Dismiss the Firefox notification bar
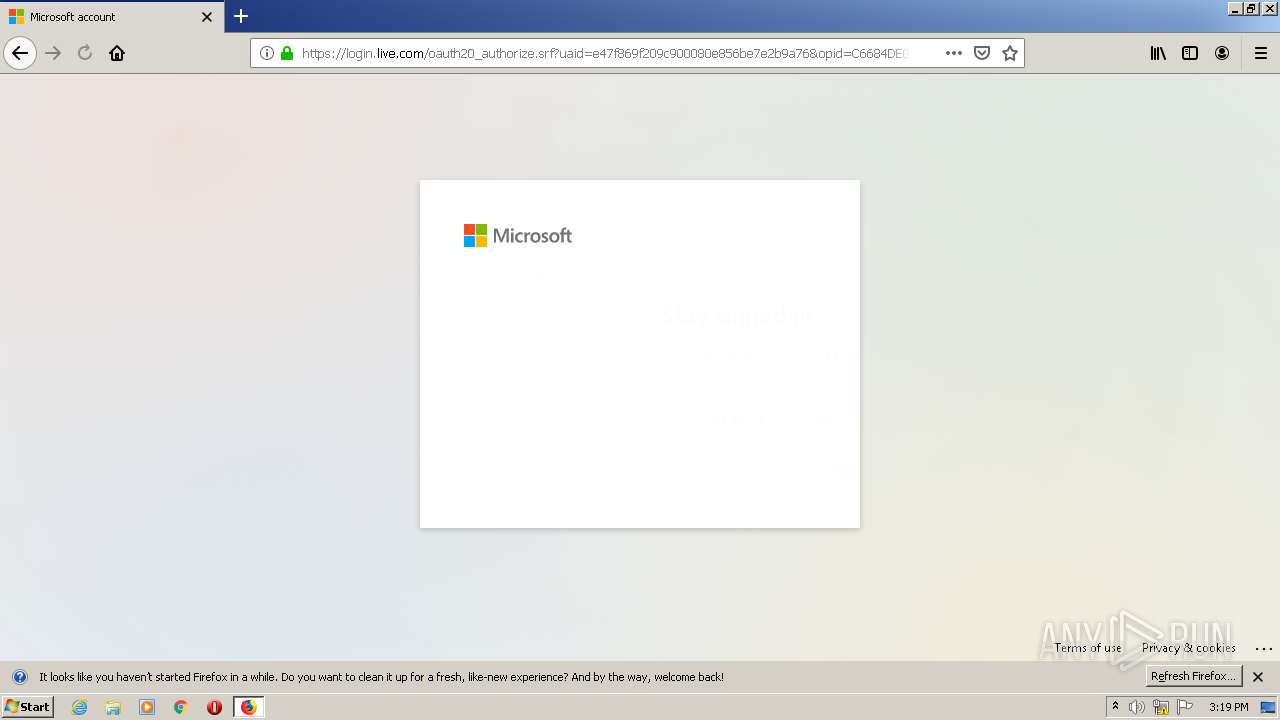 (x=1258, y=677)
